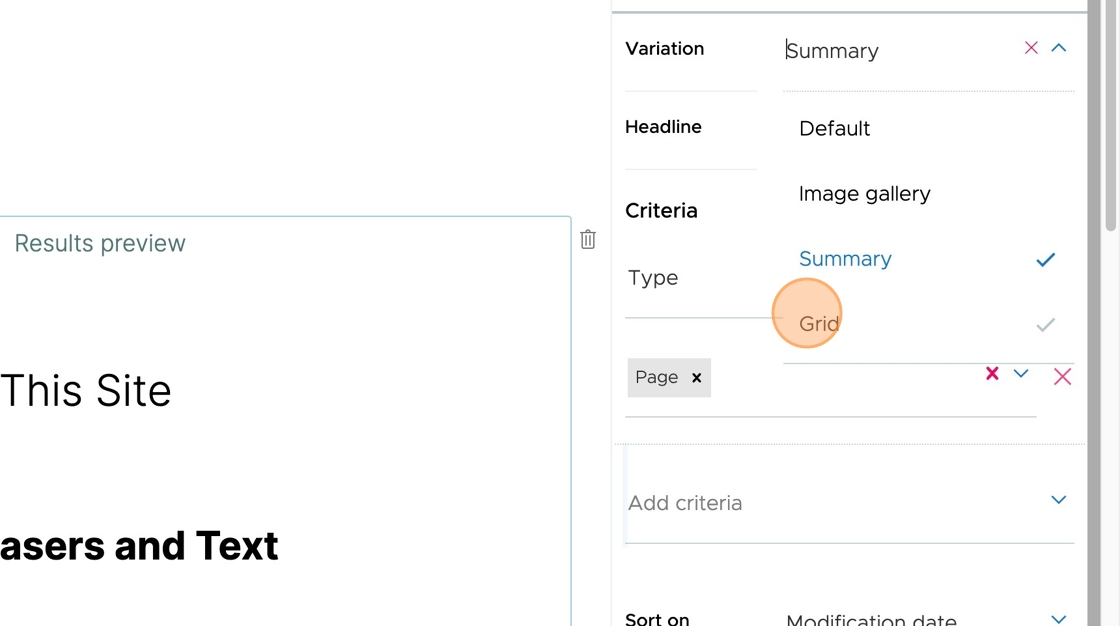Open the Add criteria dropdown
Screen dimensions: 1120x626
click(x=849, y=502)
